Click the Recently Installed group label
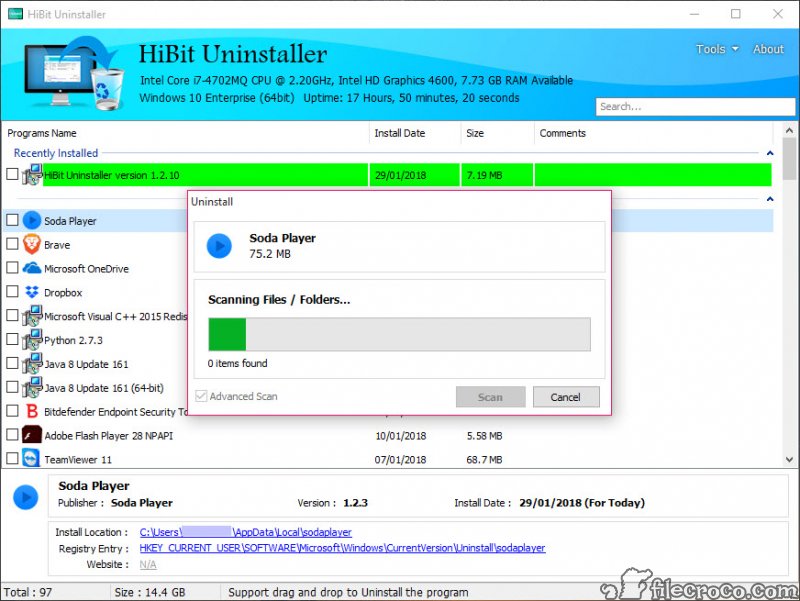 tap(56, 153)
